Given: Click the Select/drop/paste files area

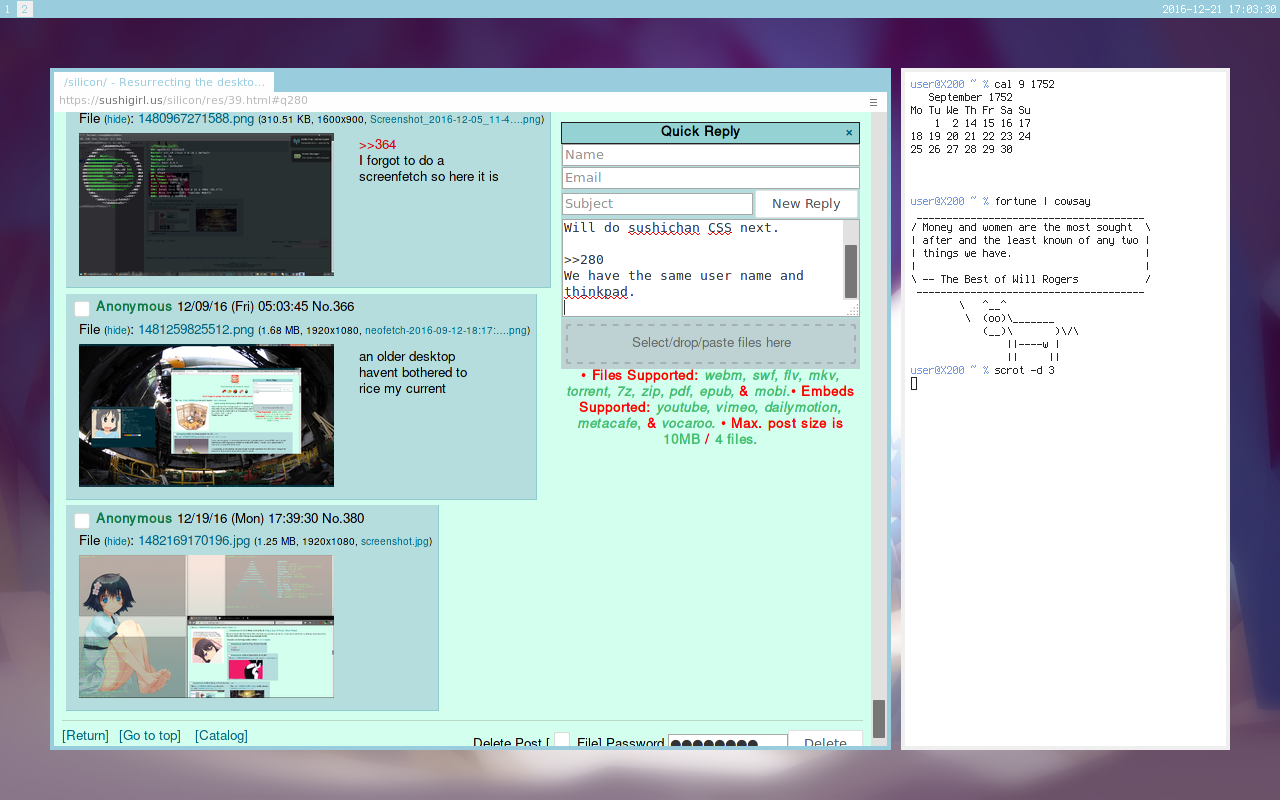Looking at the screenshot, I should (x=711, y=343).
